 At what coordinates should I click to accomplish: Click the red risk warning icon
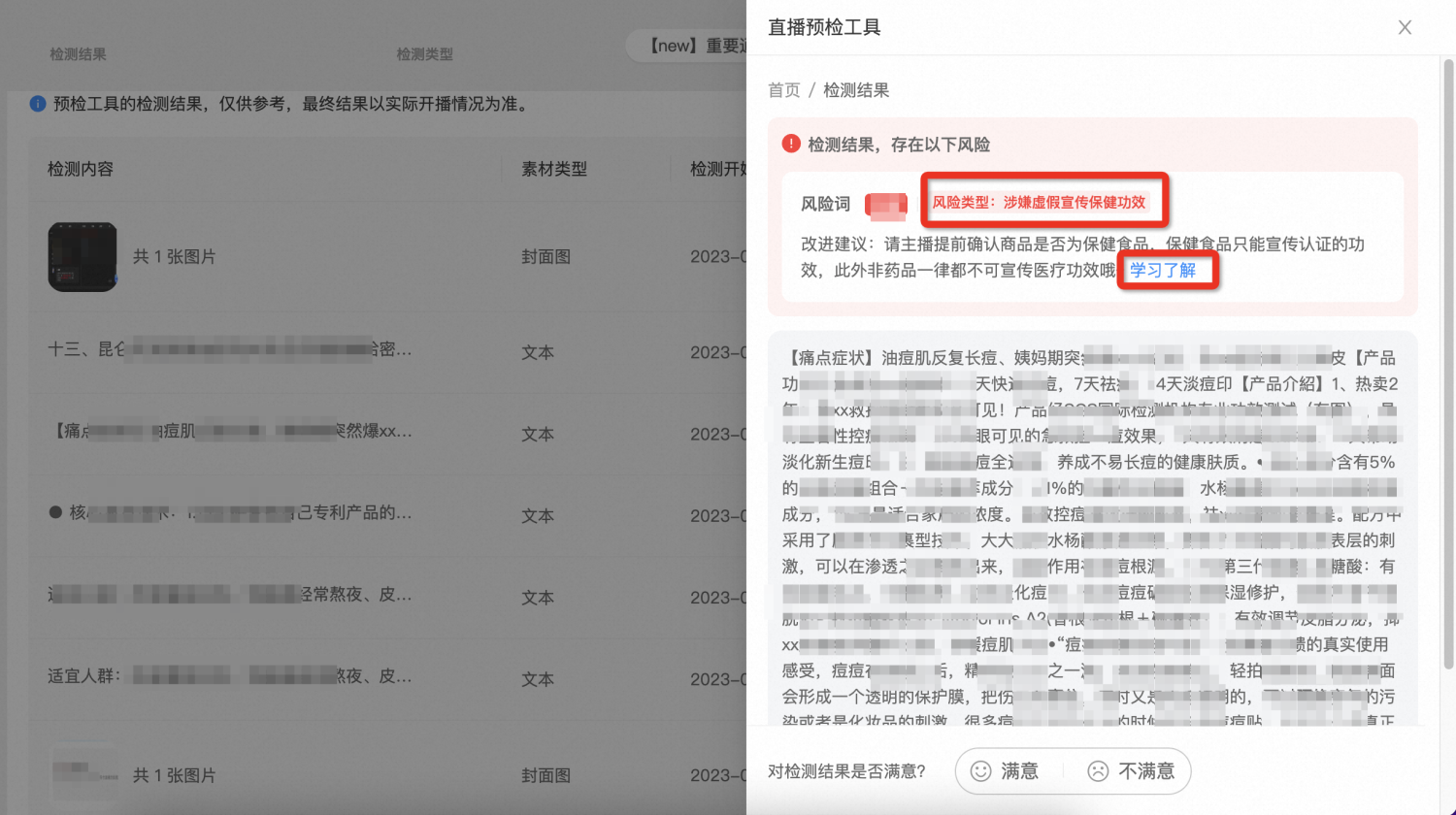click(x=791, y=144)
